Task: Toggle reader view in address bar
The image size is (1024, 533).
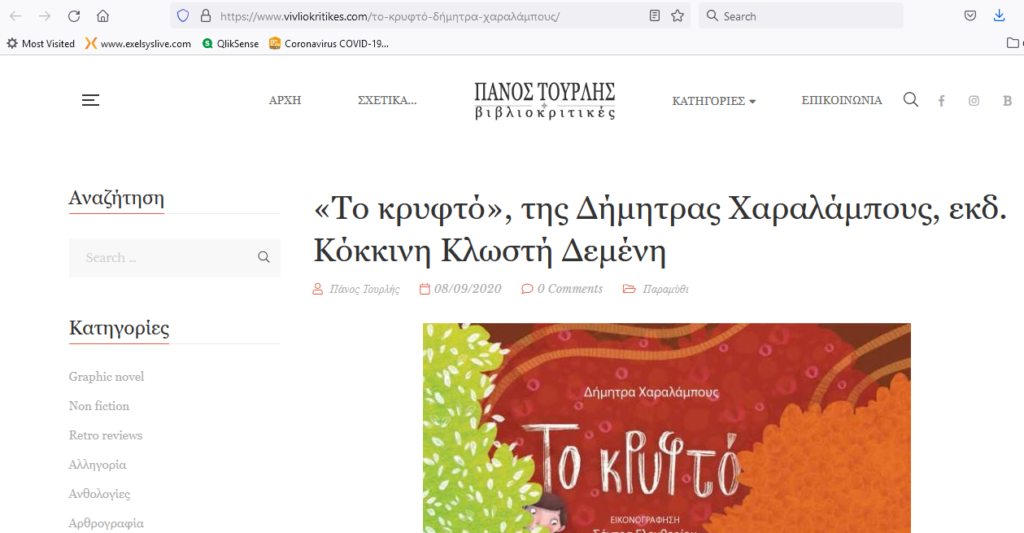Action: pos(654,16)
